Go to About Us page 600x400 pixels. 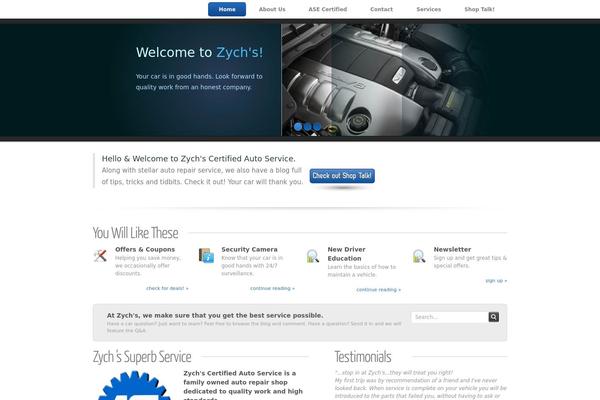pos(272,9)
